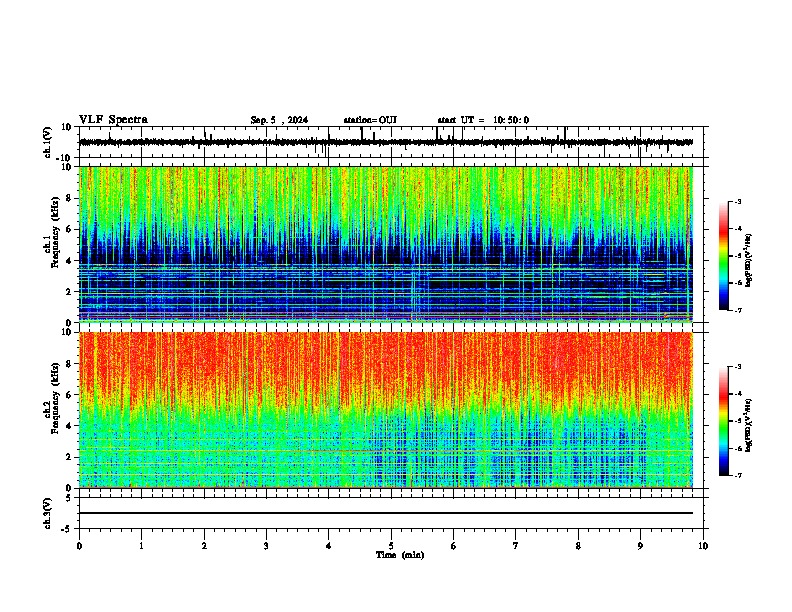
Task: Click inside the ch.1 spectrogram plot
Action: [x=386, y=244]
